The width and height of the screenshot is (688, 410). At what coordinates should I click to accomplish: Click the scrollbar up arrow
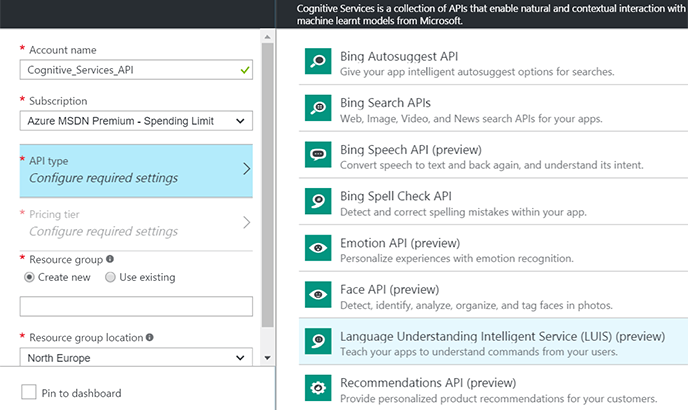pyautogui.click(x=267, y=37)
